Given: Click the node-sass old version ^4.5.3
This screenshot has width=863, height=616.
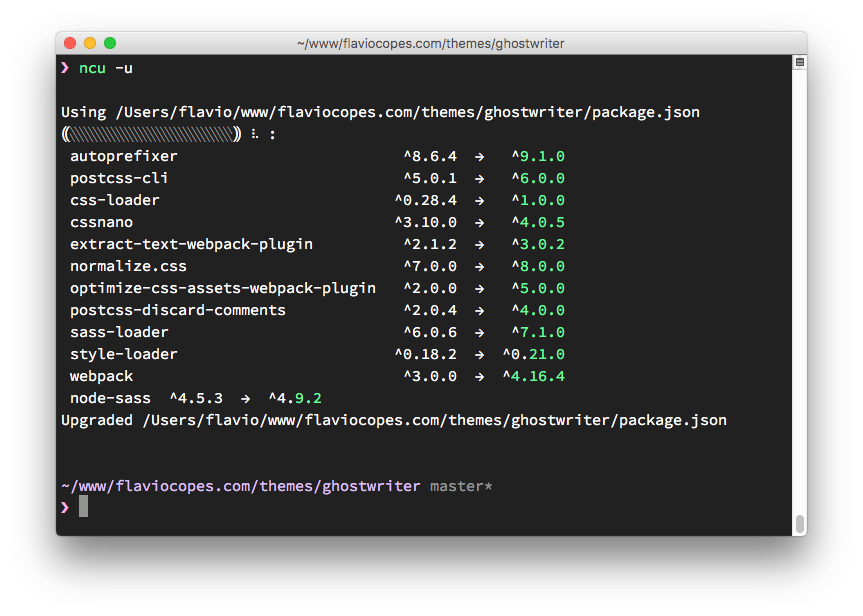Looking at the screenshot, I should coord(196,399).
